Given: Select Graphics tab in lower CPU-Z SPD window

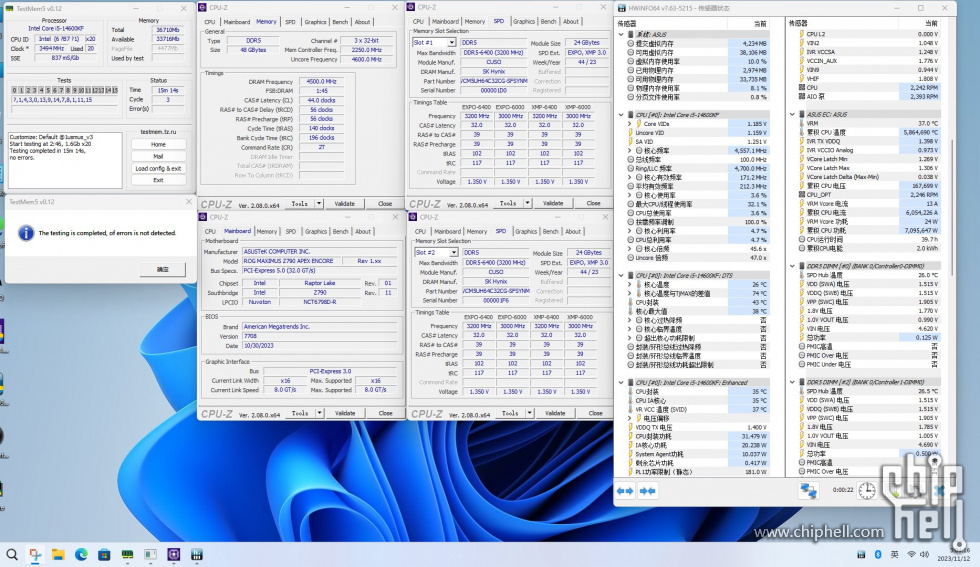Looking at the screenshot, I should pyautogui.click(x=526, y=231).
